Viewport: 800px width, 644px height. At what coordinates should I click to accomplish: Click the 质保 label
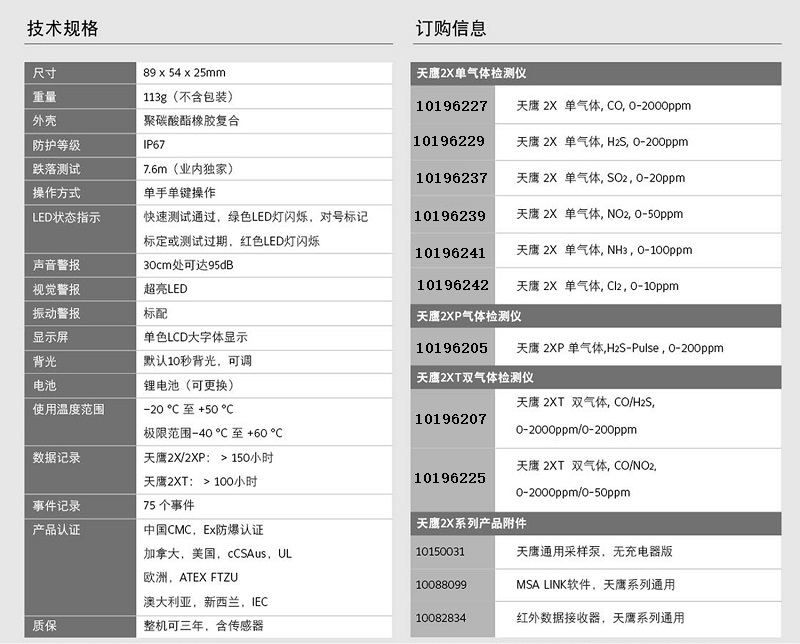44,626
